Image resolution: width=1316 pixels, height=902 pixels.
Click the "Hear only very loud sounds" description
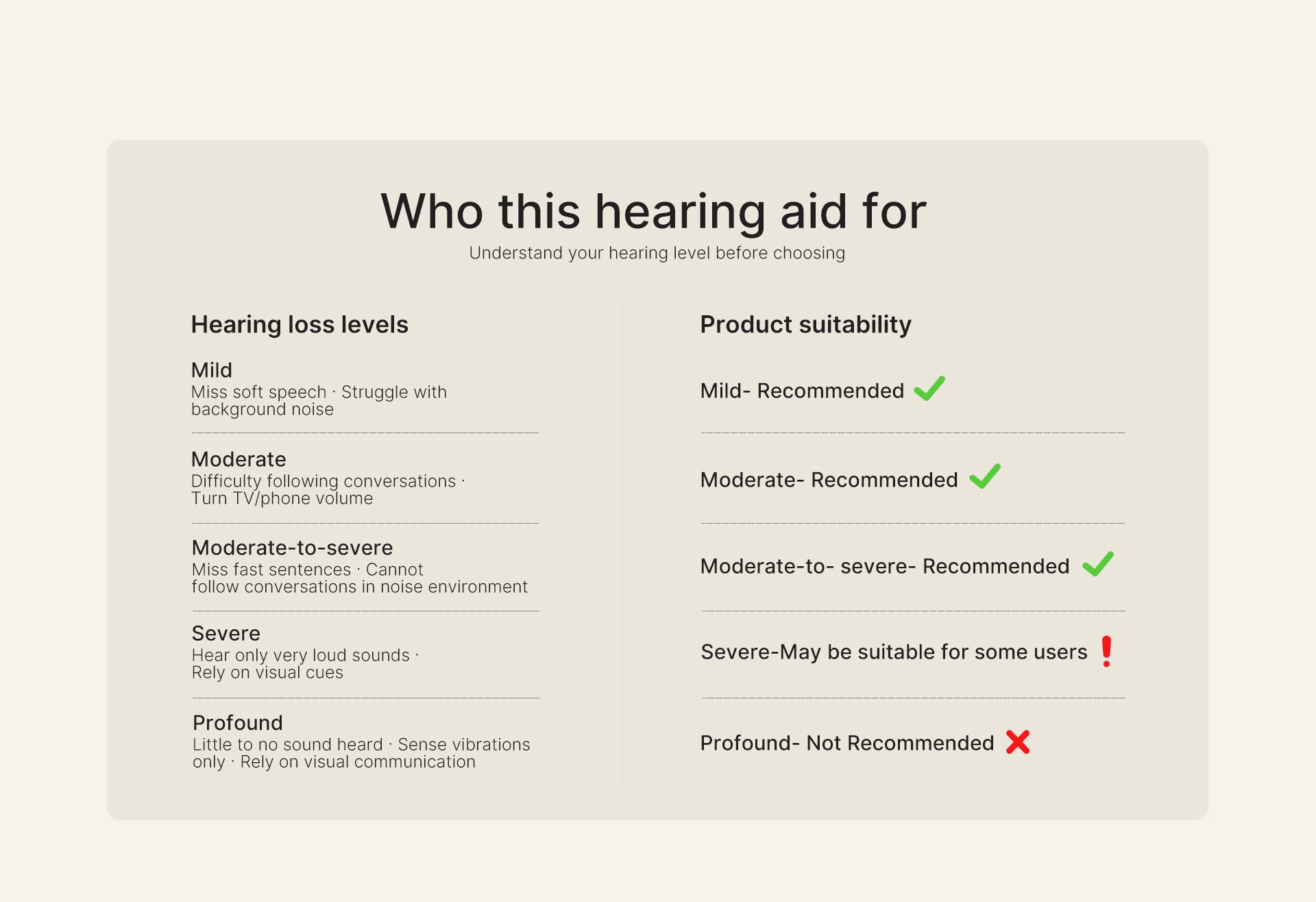[x=300, y=655]
